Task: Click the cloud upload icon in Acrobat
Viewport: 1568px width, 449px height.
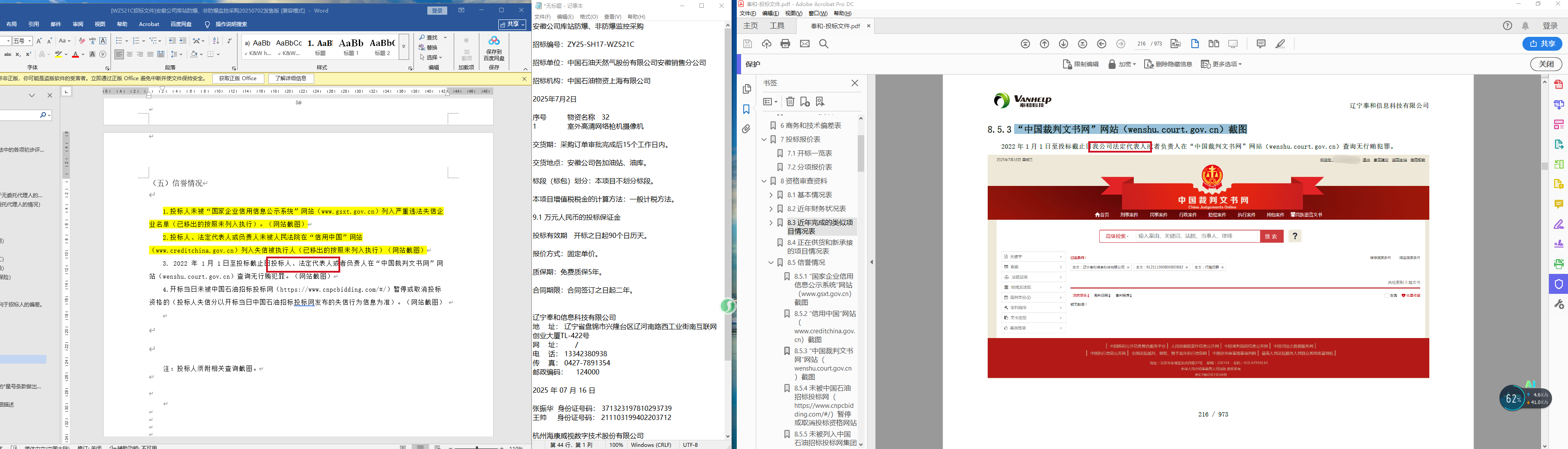Action: tap(766, 44)
